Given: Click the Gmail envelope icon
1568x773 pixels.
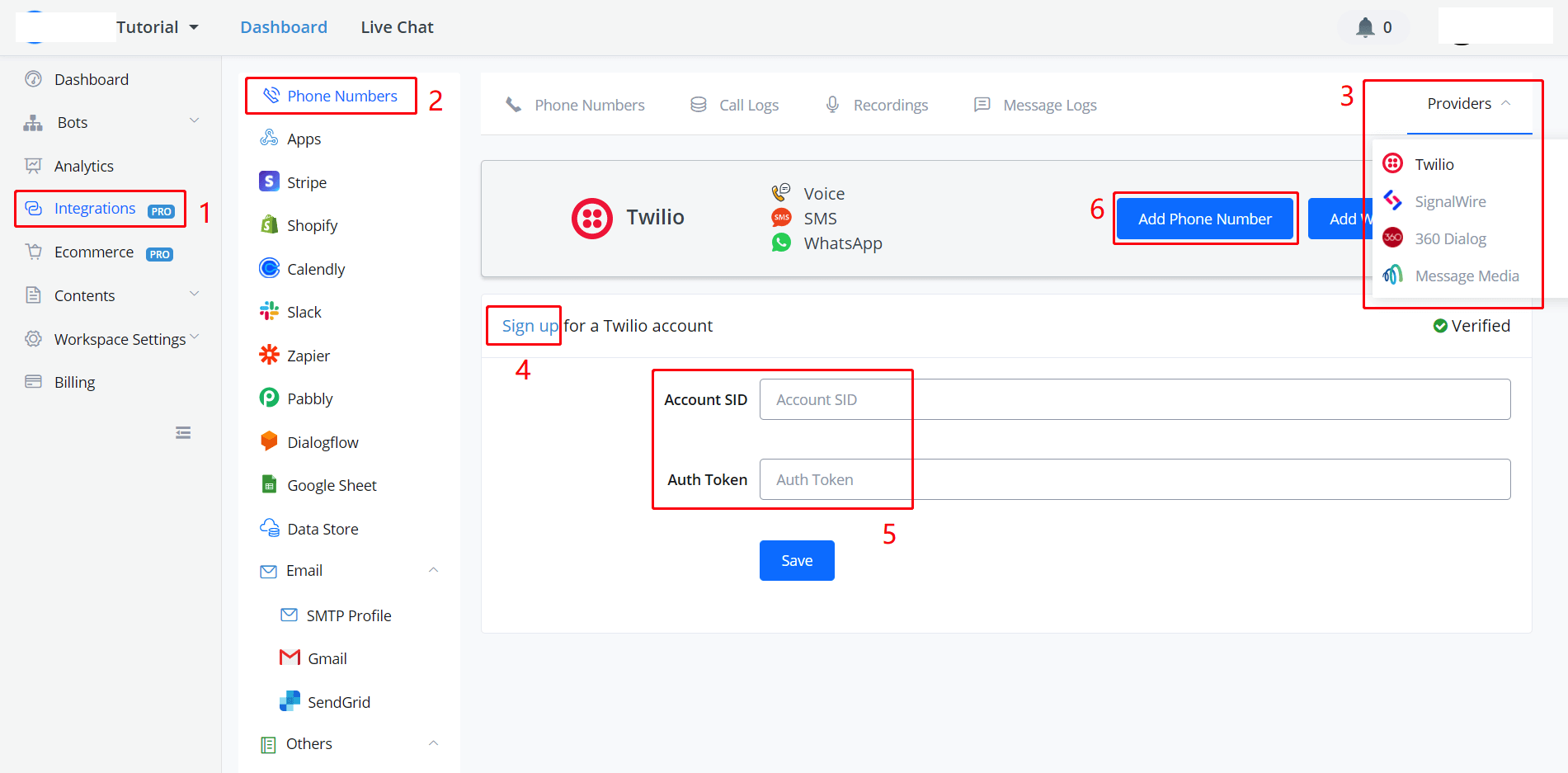Looking at the screenshot, I should coord(290,658).
